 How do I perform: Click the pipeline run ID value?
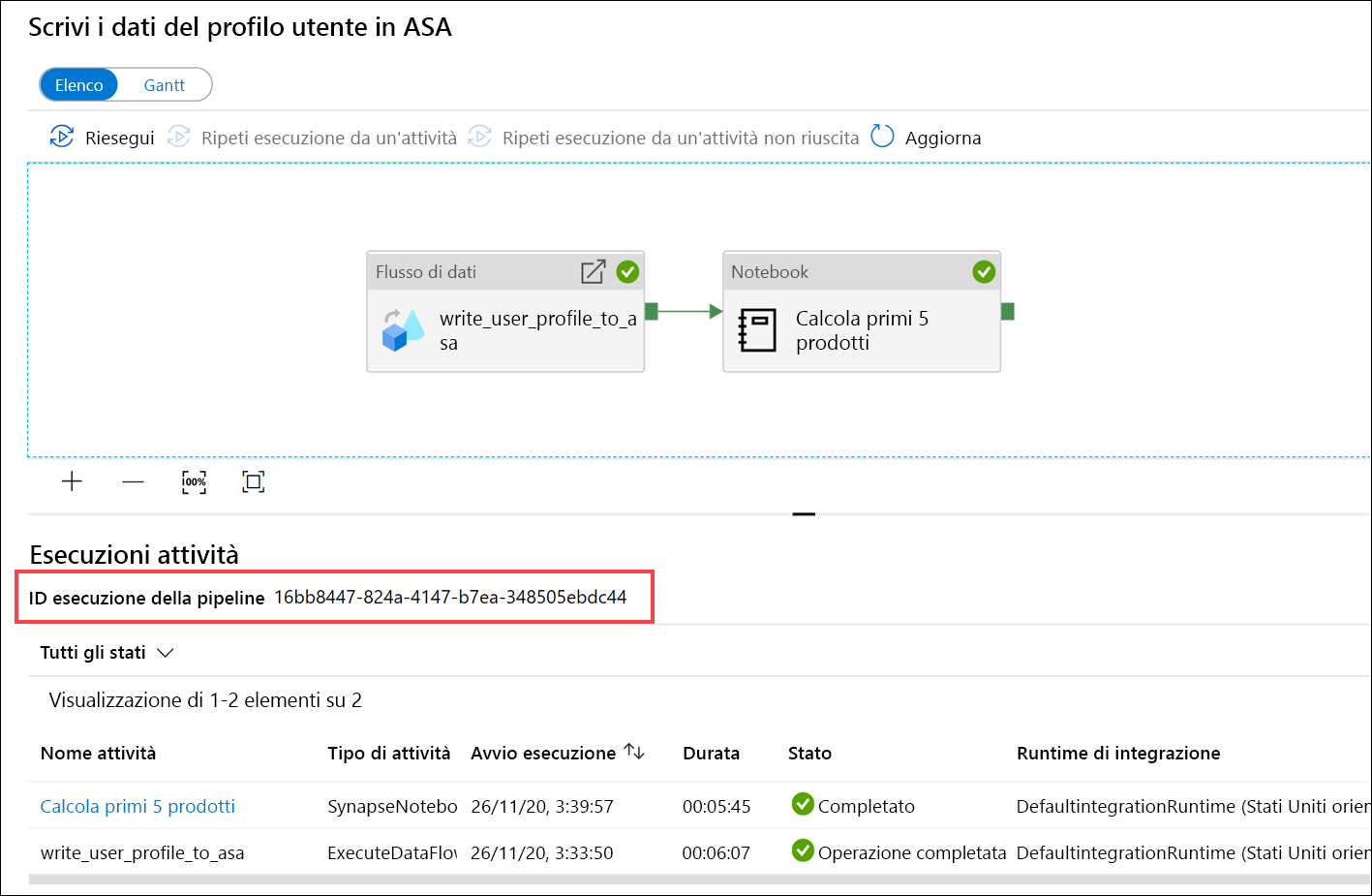click(450, 597)
